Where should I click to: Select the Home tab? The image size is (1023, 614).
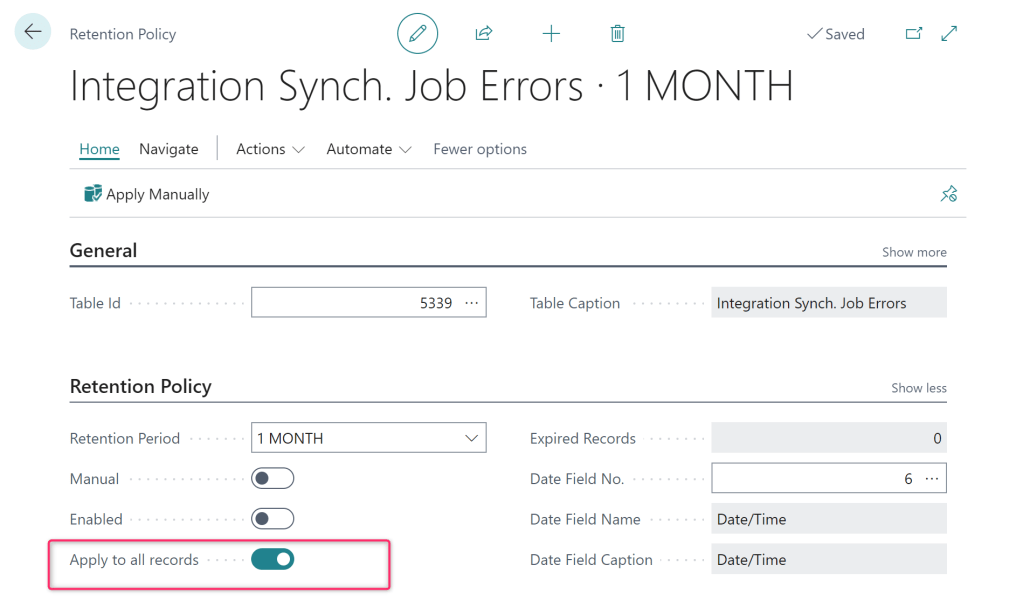(x=99, y=149)
